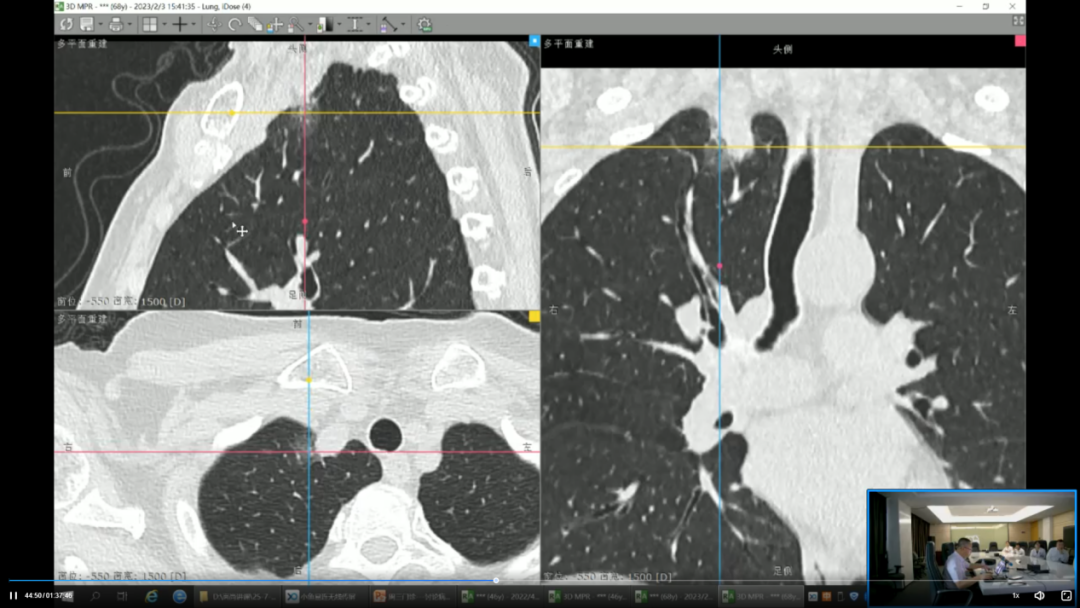Click the save image icon

click(87, 24)
